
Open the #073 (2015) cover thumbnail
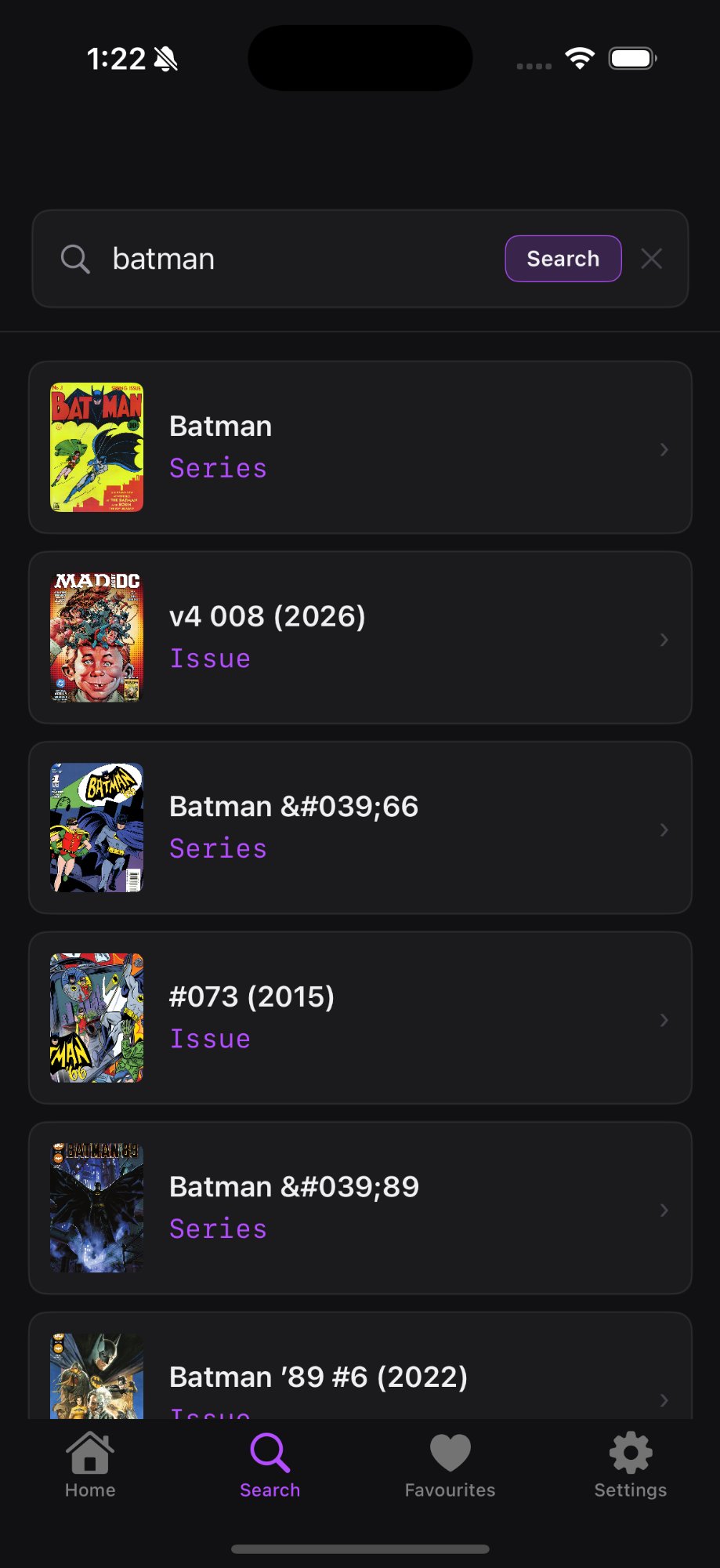(97, 1018)
